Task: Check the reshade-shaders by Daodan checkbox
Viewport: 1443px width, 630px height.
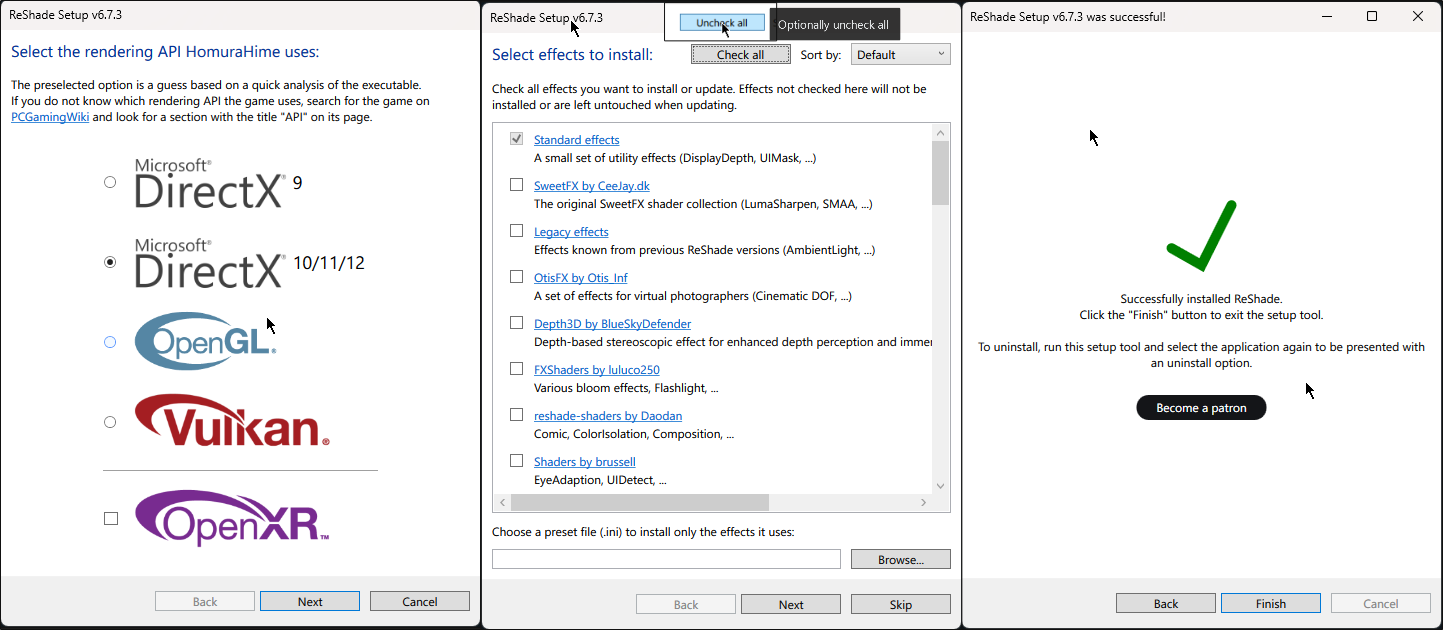Action: click(x=517, y=415)
